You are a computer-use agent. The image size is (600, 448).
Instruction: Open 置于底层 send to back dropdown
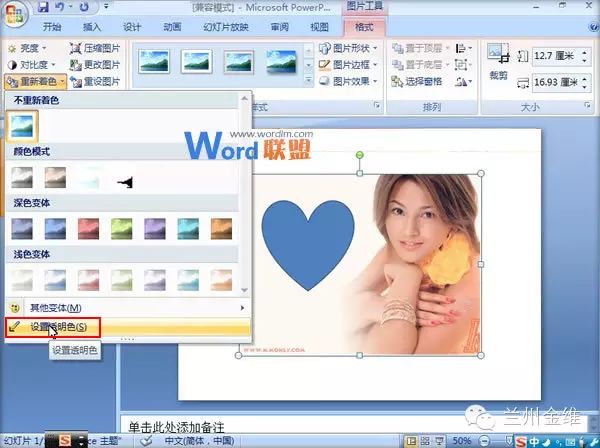(421, 65)
